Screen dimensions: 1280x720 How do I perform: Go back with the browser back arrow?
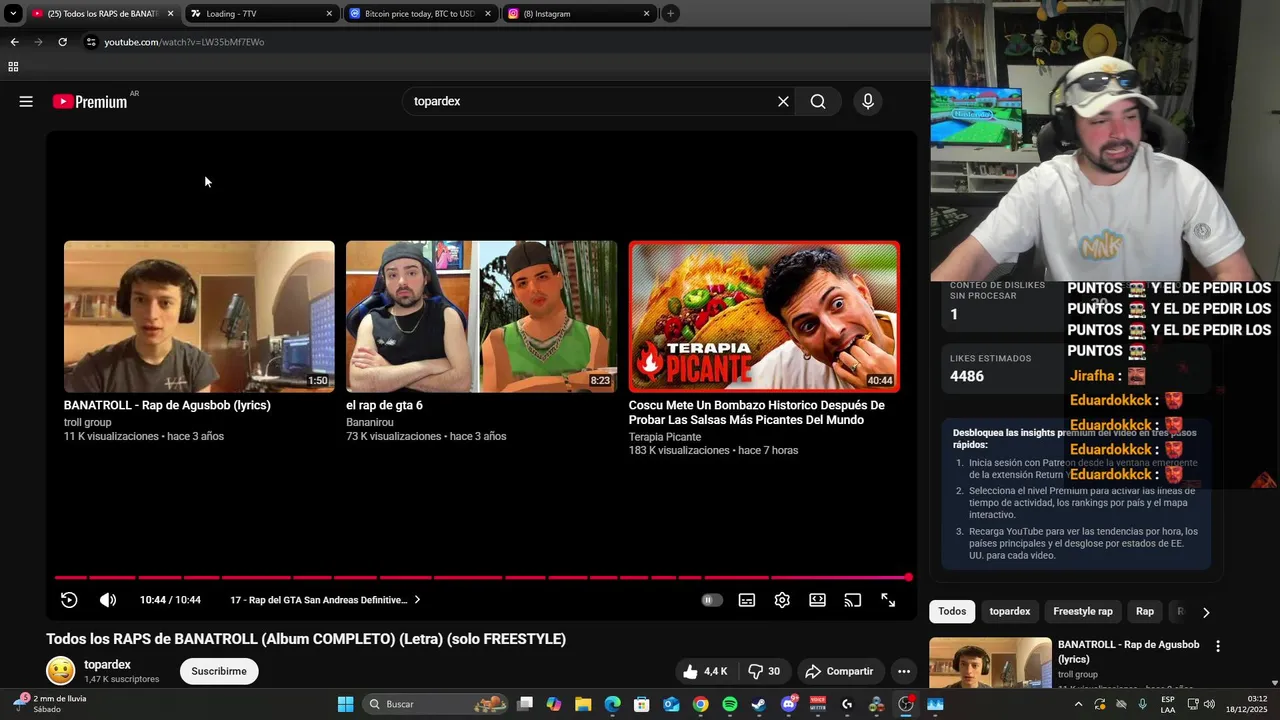tap(14, 42)
